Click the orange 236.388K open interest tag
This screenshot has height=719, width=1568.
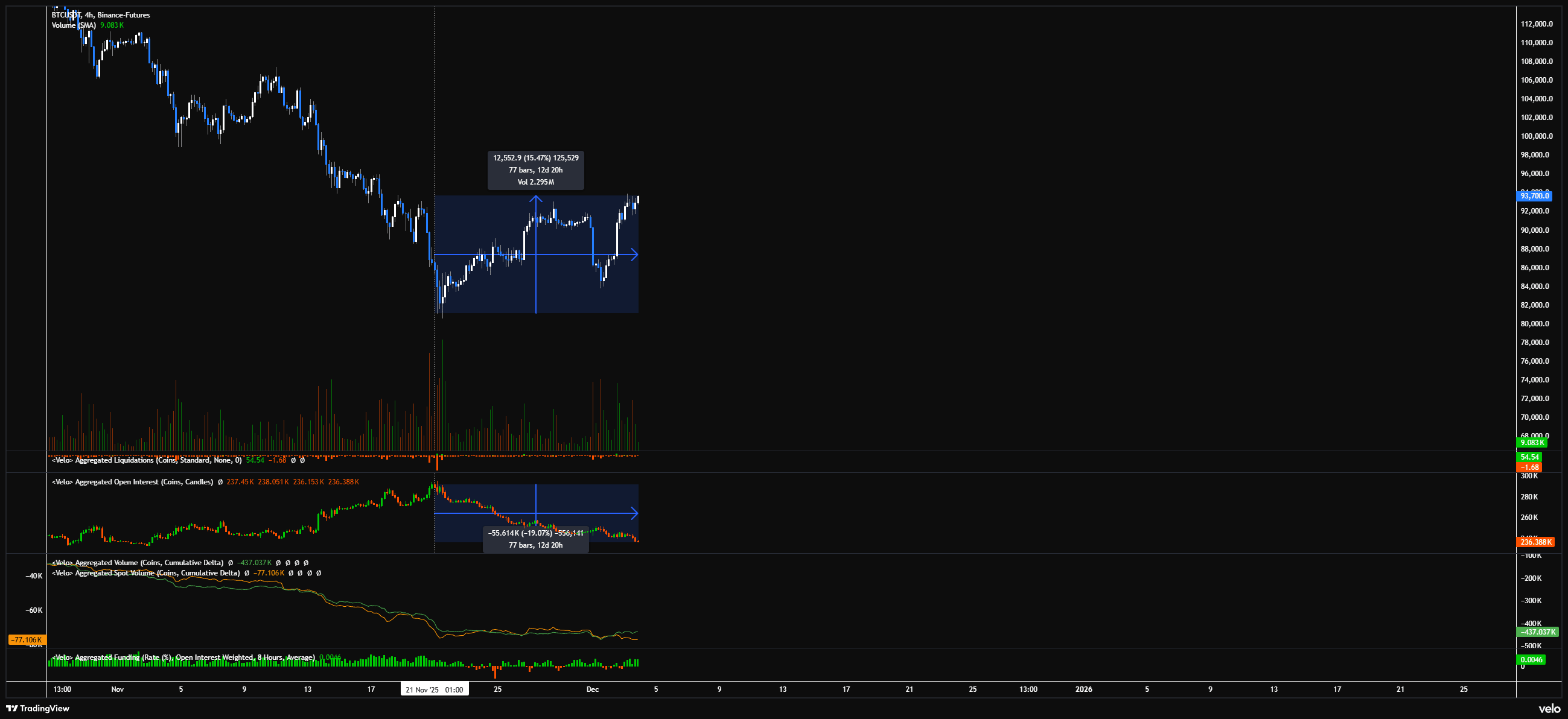1536,542
